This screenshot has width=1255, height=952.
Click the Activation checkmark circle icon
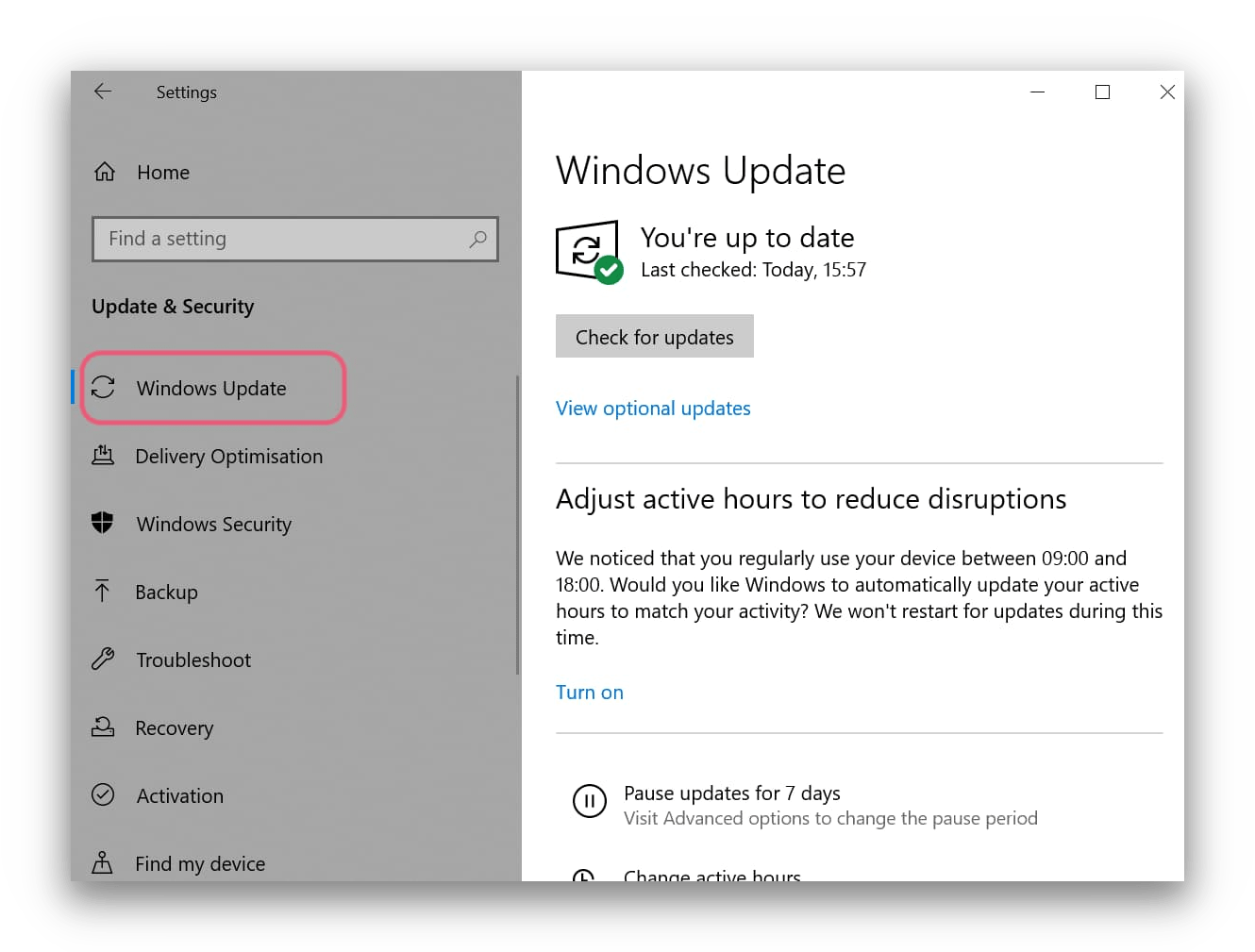coord(103,794)
